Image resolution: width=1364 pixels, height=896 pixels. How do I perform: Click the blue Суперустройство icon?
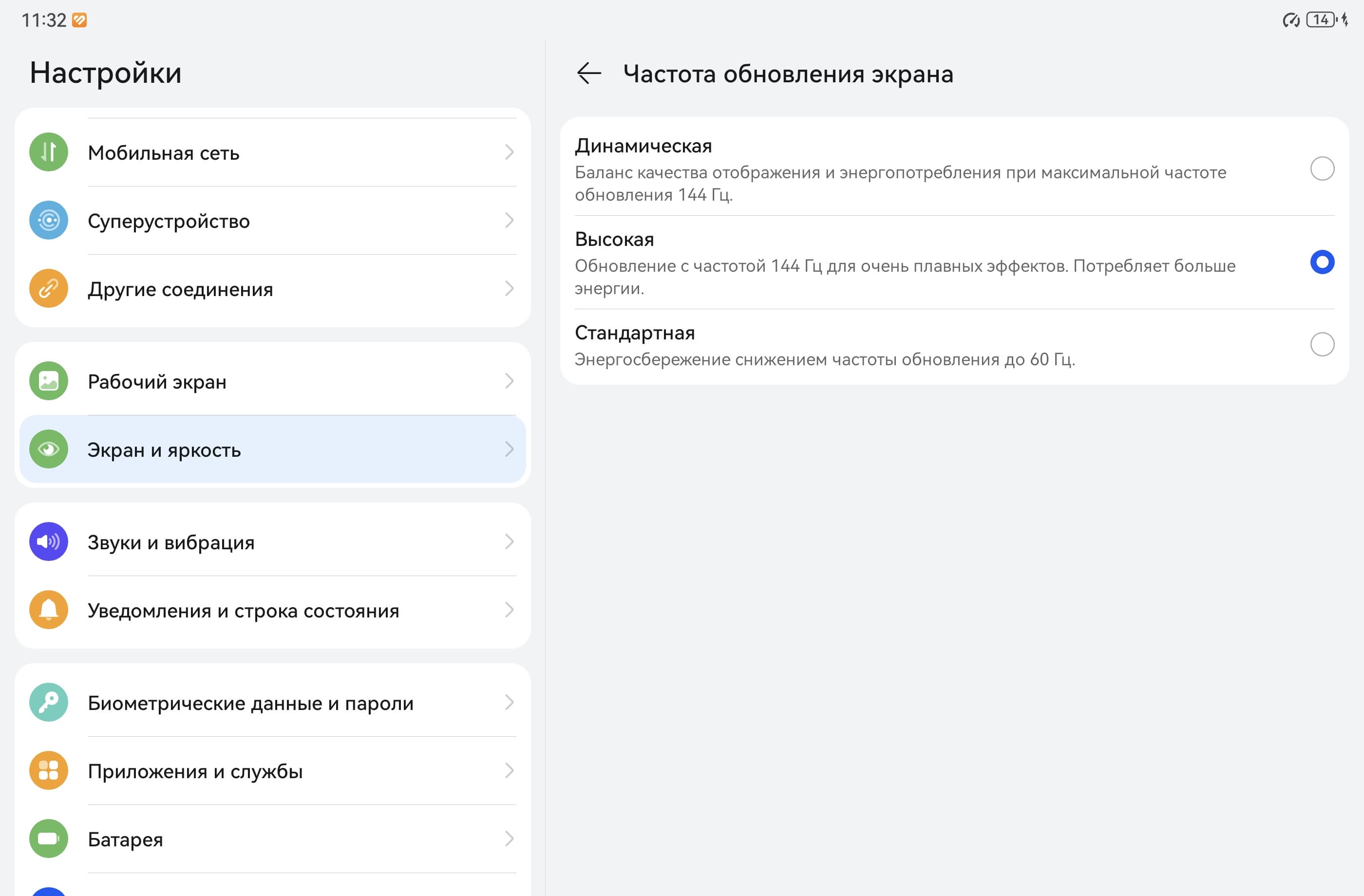pos(49,221)
